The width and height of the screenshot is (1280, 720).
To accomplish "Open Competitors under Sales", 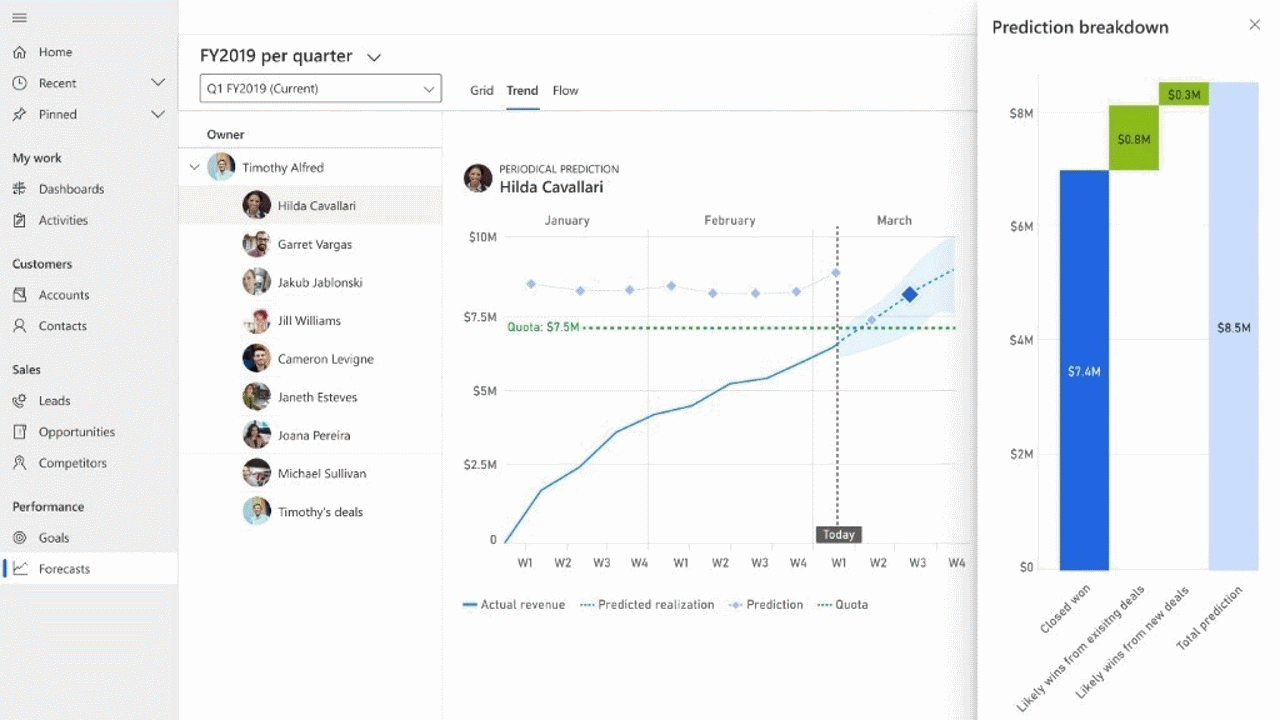I will (73, 463).
